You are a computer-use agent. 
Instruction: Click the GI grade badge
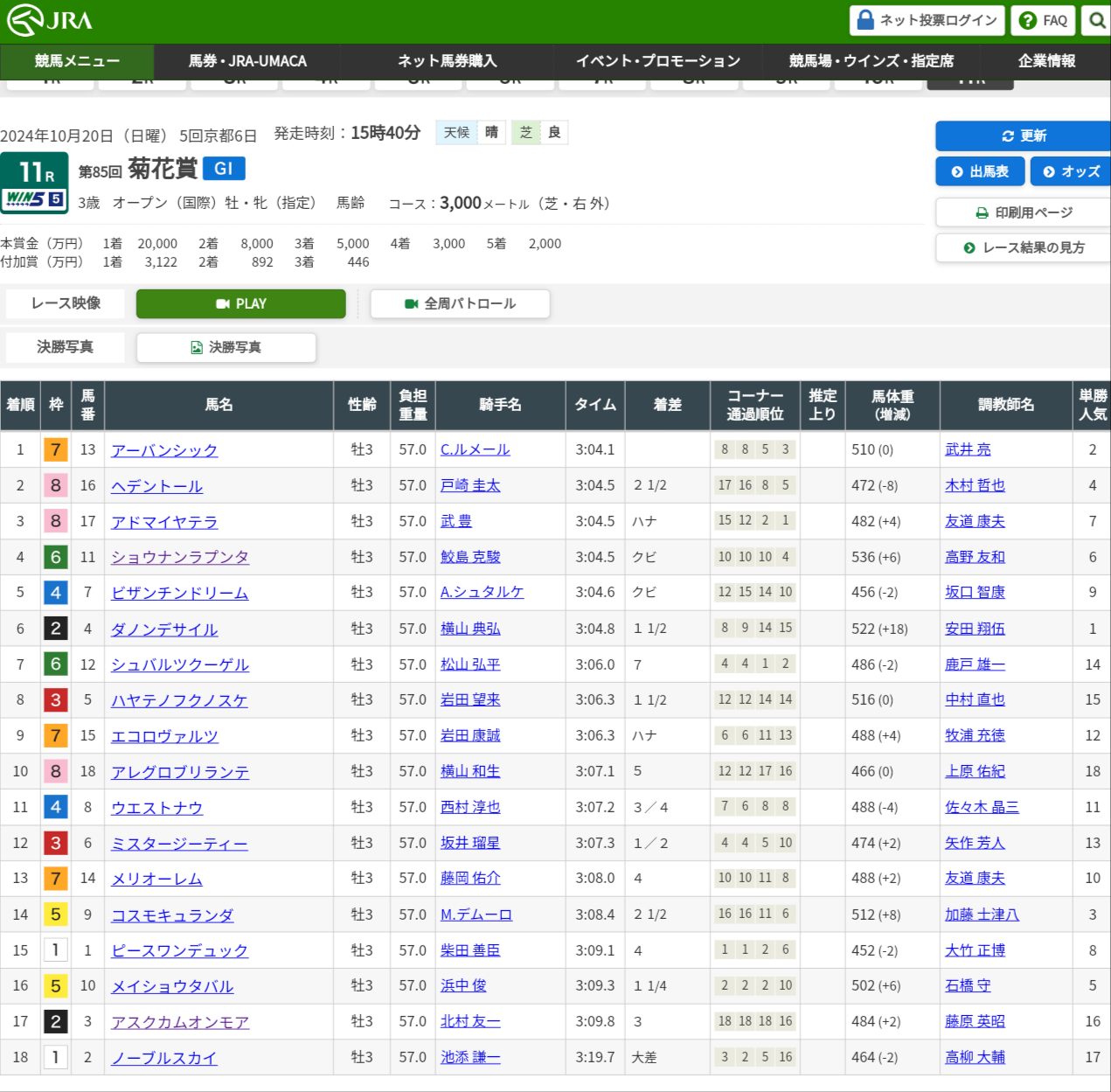(224, 168)
